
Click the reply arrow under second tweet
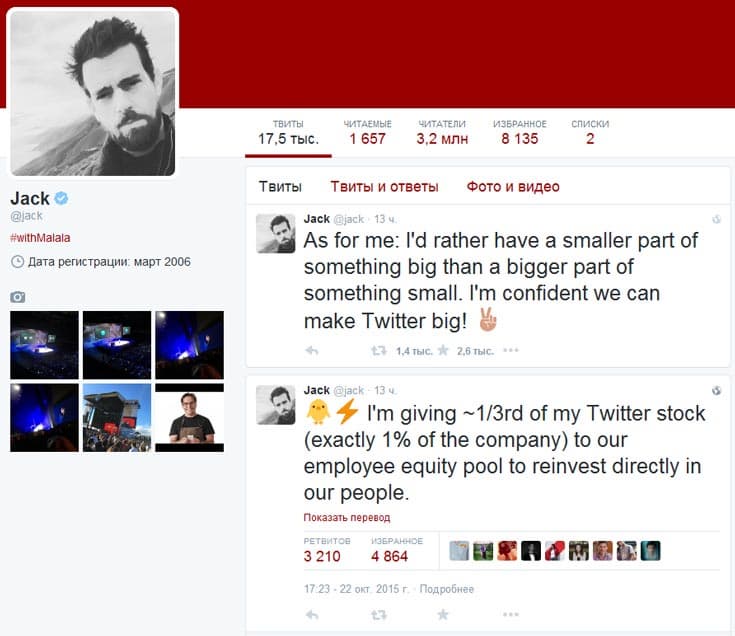(311, 614)
